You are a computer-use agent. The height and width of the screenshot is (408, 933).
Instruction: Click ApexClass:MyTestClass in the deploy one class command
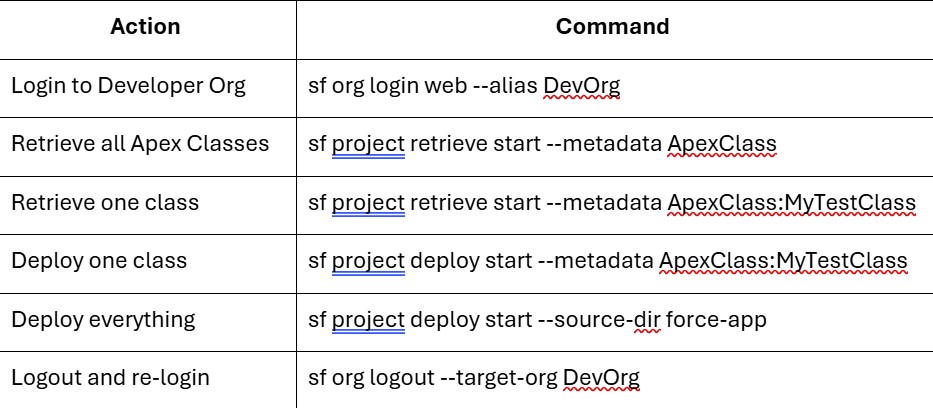[782, 260]
